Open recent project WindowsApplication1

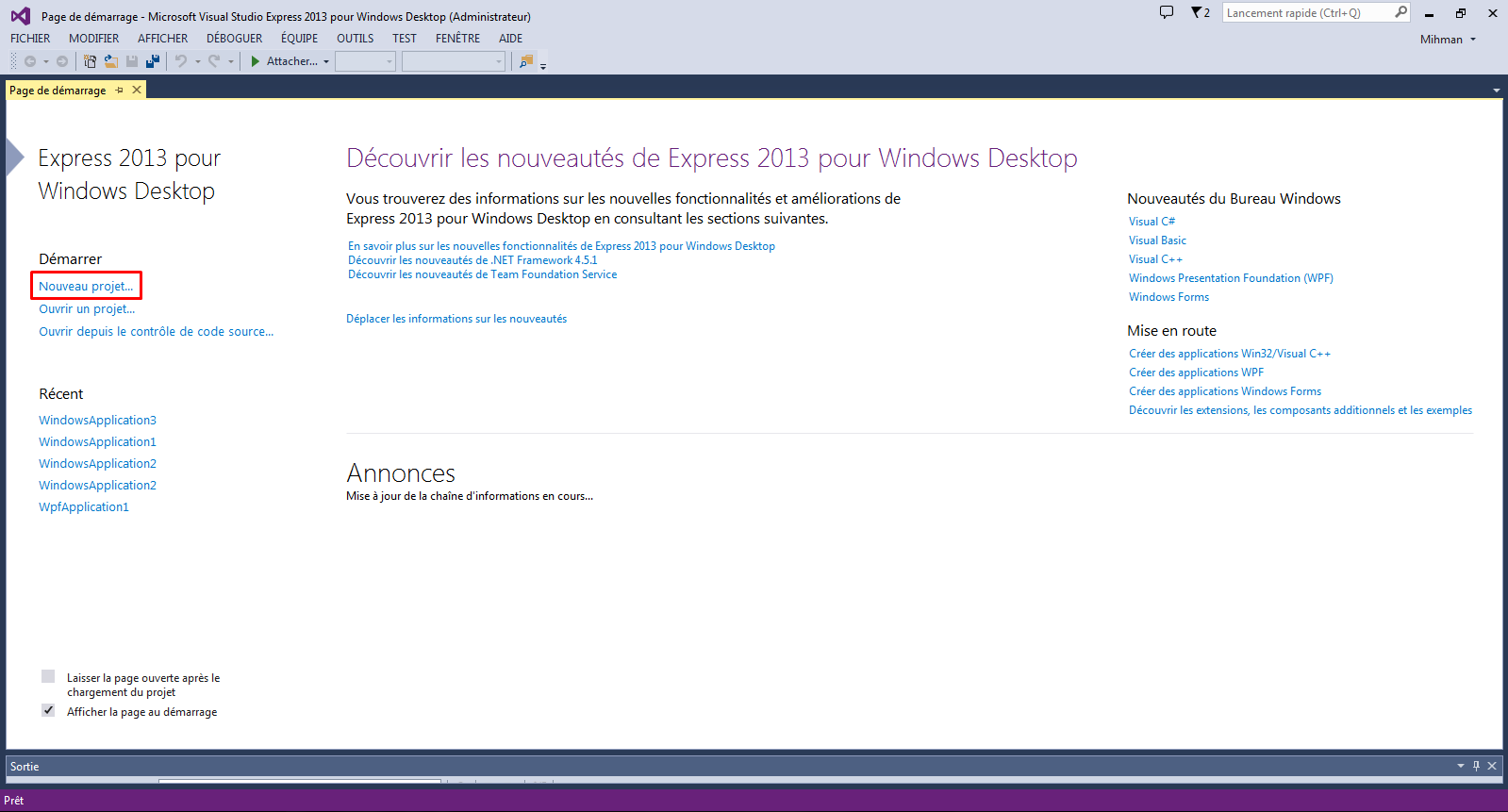pos(98,441)
